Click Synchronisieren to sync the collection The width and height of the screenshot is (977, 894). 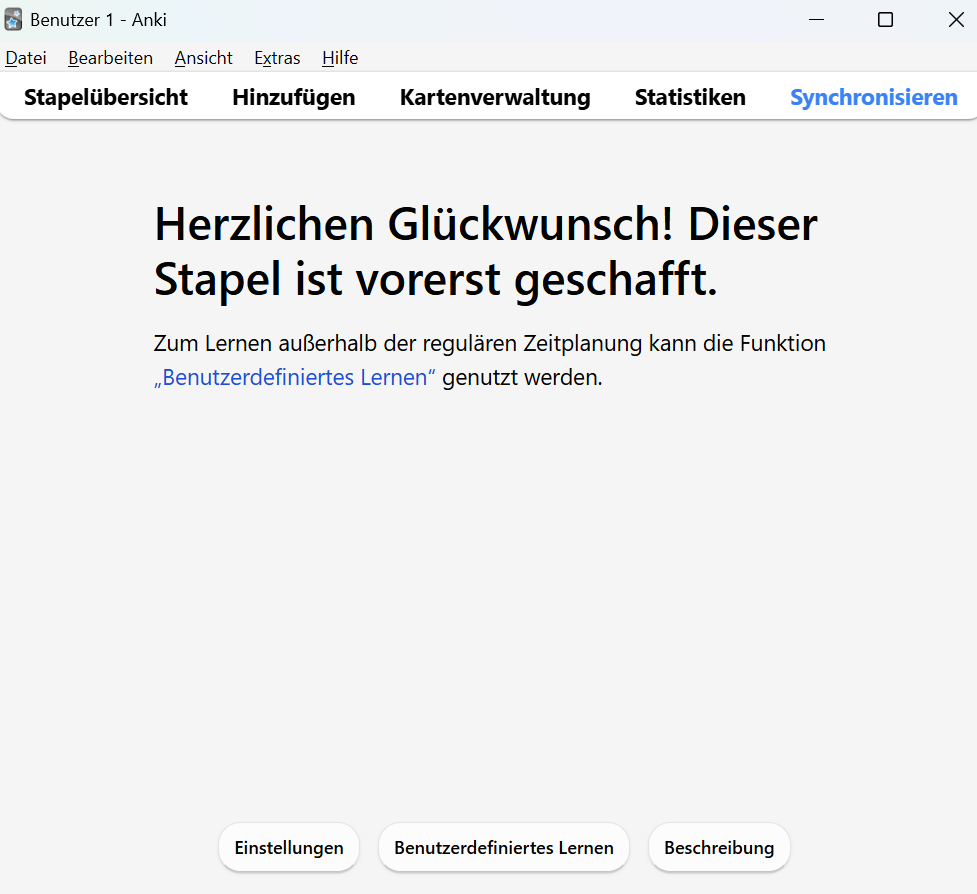874,97
